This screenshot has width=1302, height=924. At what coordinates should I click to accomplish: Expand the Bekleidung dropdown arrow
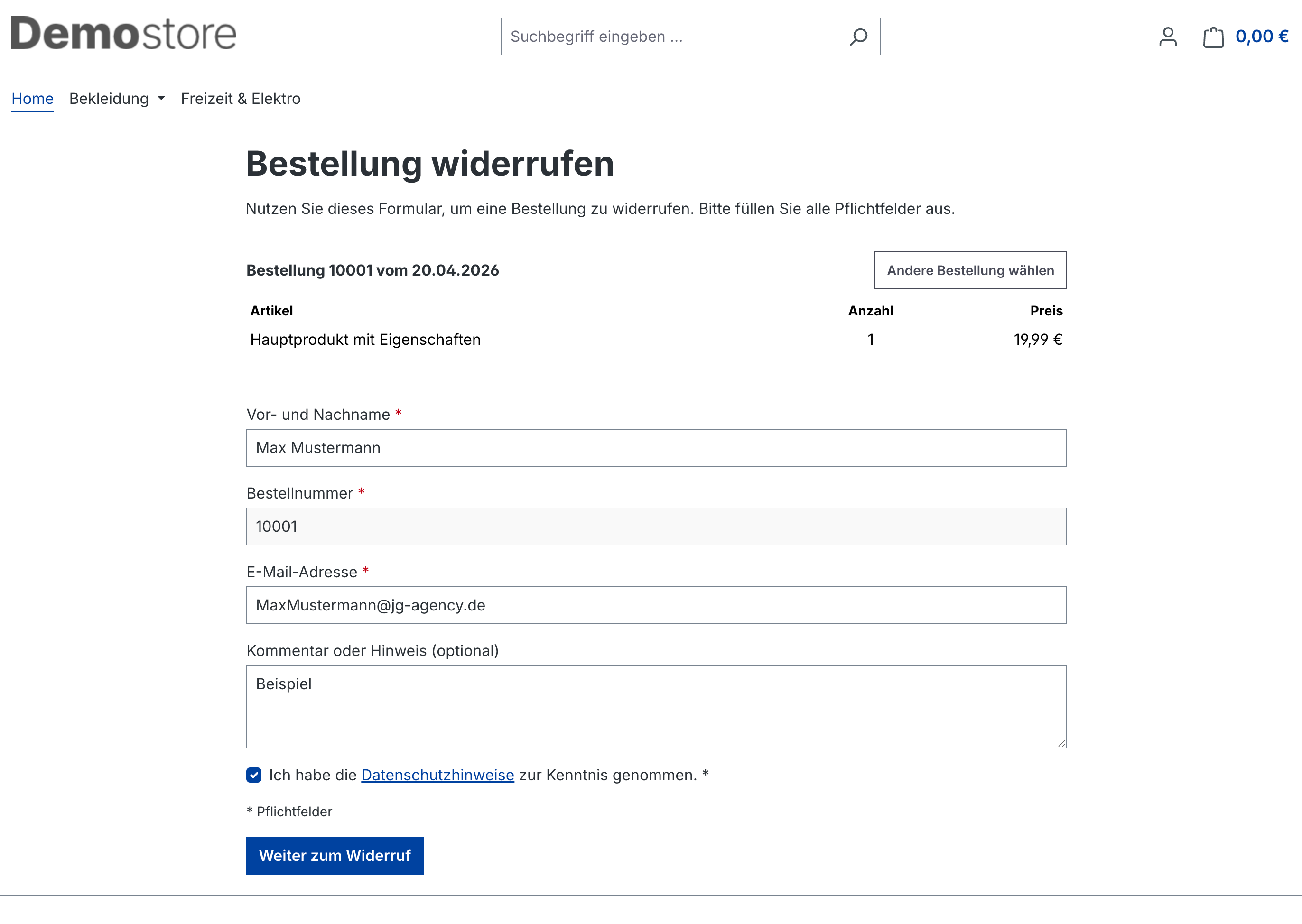[x=162, y=99]
